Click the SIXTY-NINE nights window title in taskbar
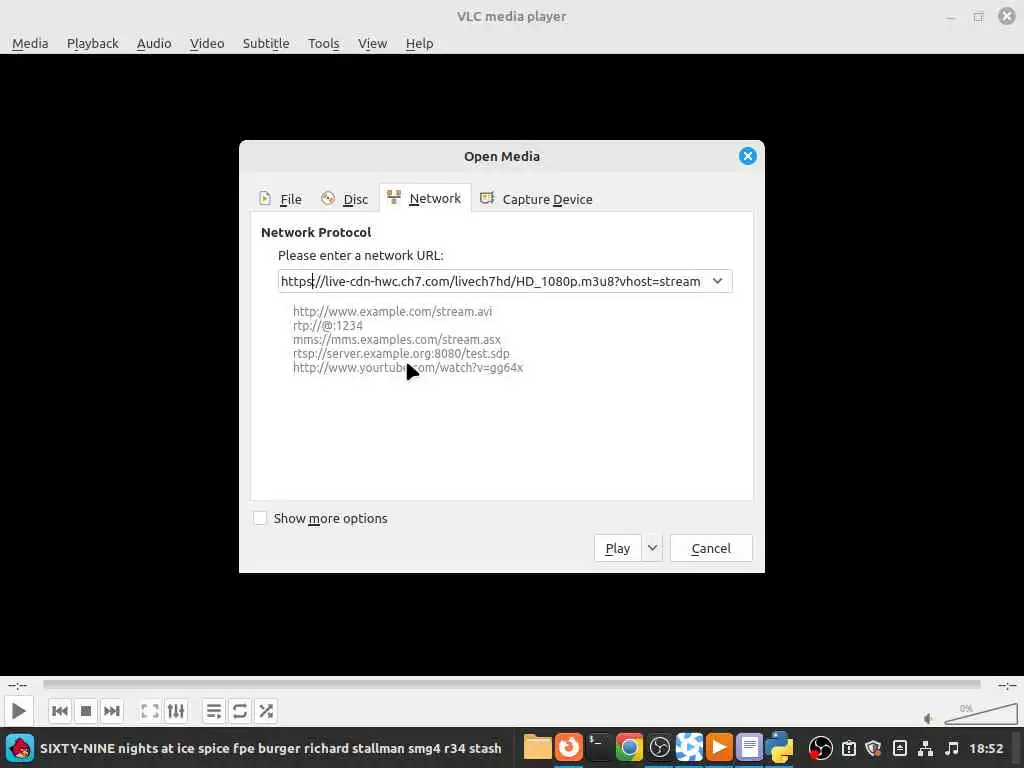The image size is (1024, 768). tap(270, 748)
